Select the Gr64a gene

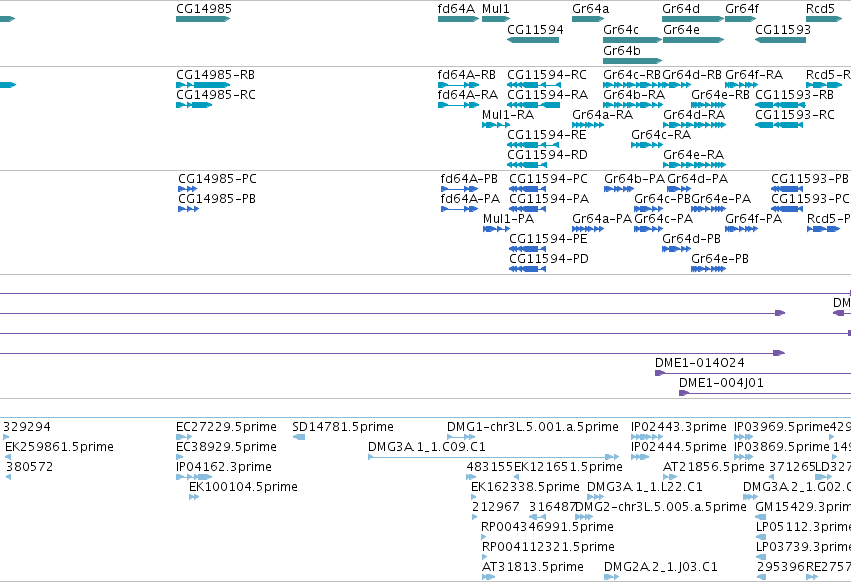point(588,19)
